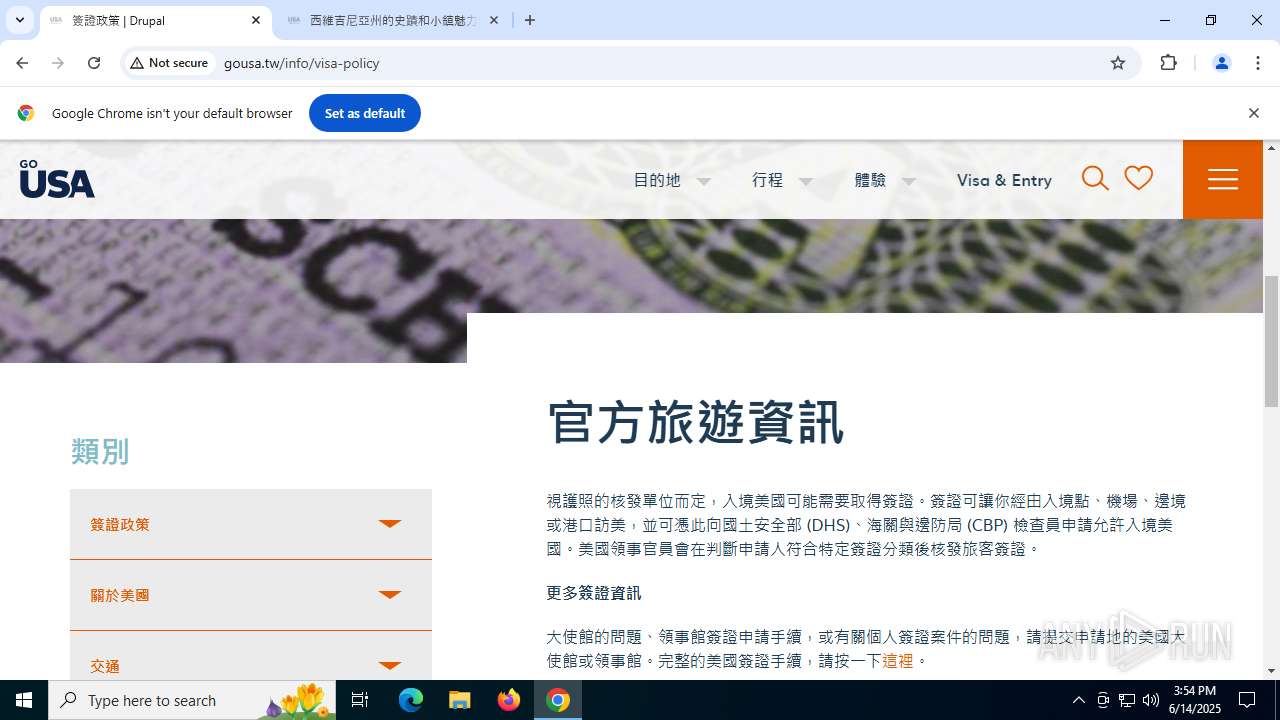Close the 簽證政策 | Drupal tab

256,20
